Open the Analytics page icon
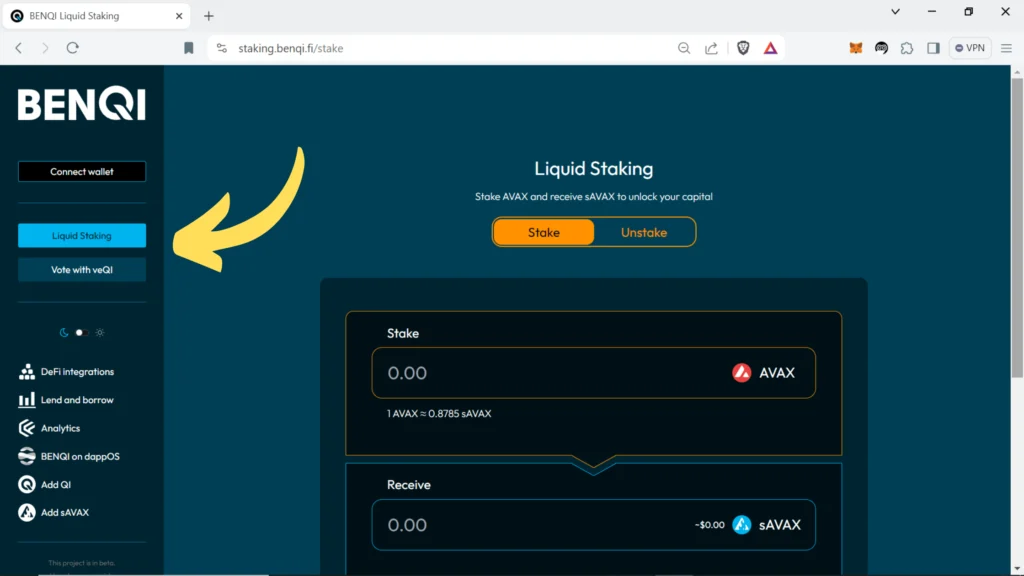 coord(27,428)
